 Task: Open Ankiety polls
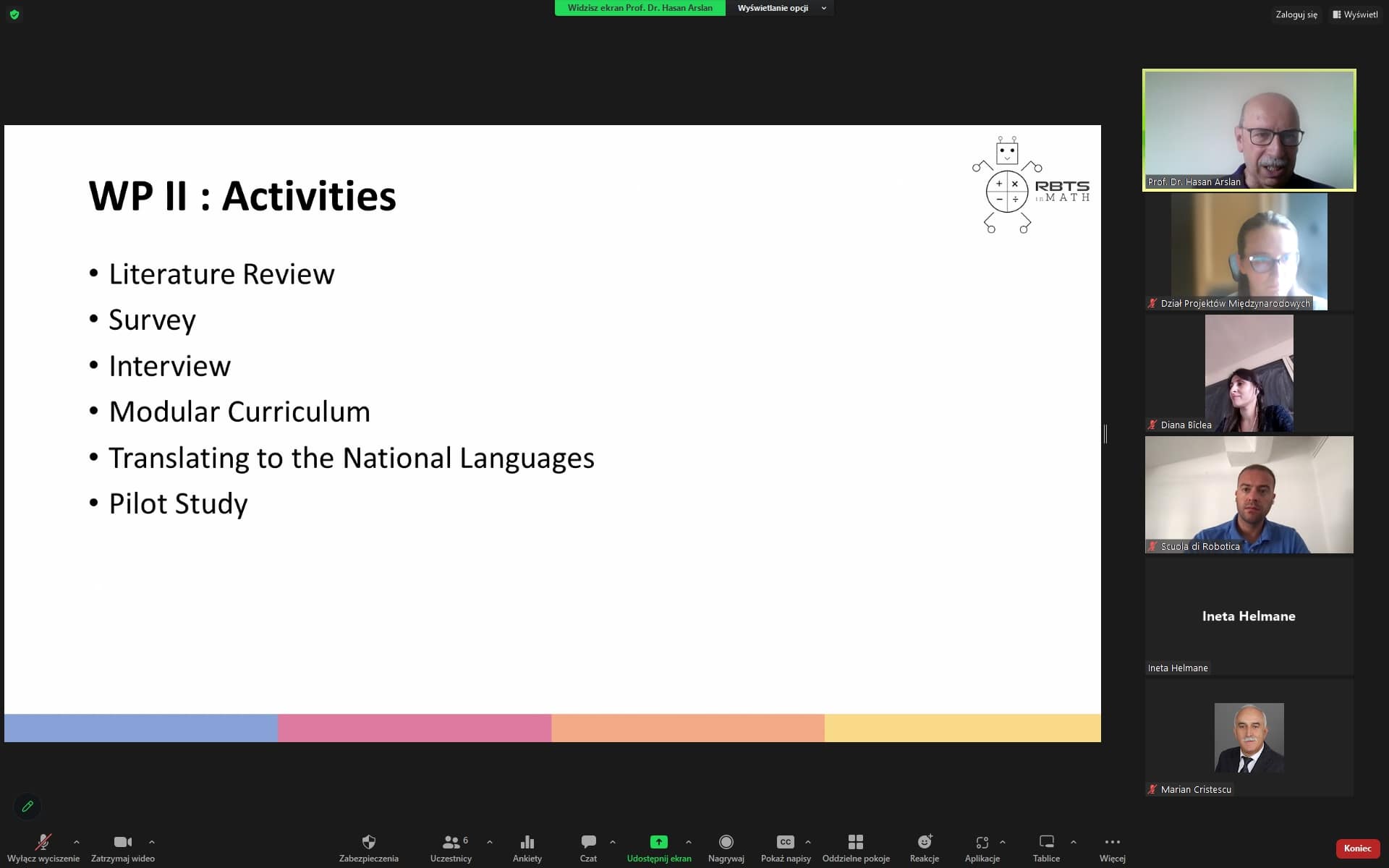pyautogui.click(x=527, y=848)
